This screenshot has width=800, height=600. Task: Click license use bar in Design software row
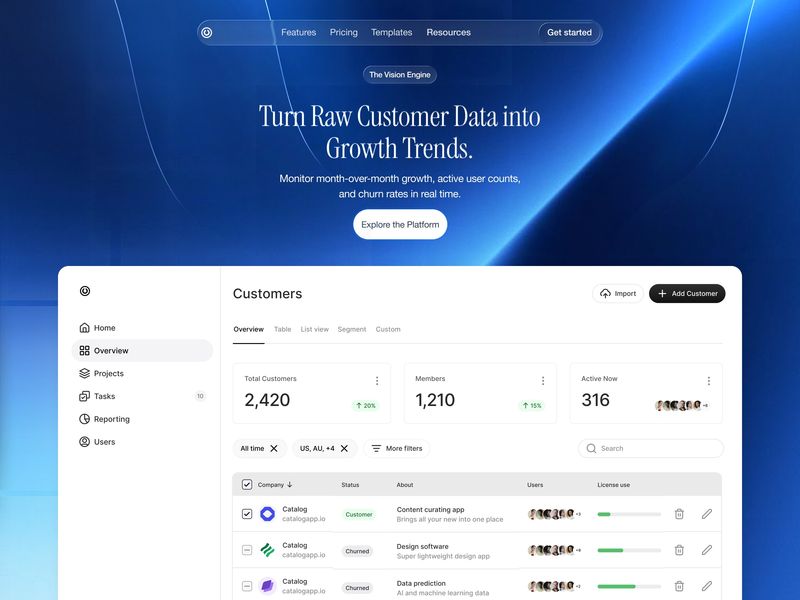pos(629,551)
